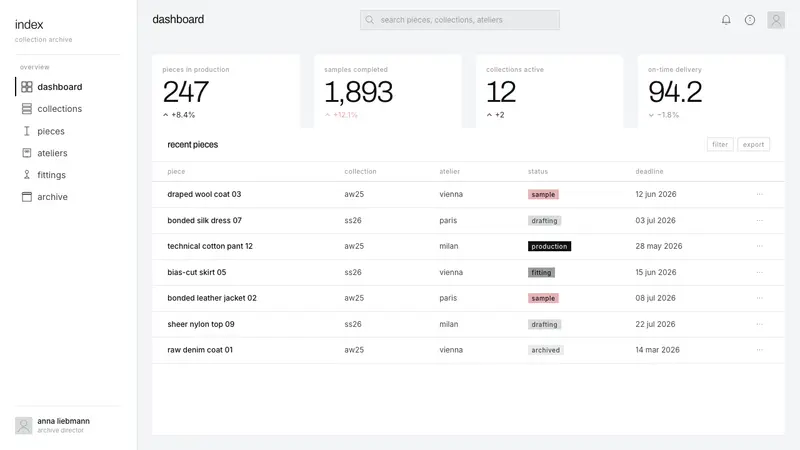The height and width of the screenshot is (450, 800).
Task: Click the 12 jun 2026 deadline
Action: [656, 194]
